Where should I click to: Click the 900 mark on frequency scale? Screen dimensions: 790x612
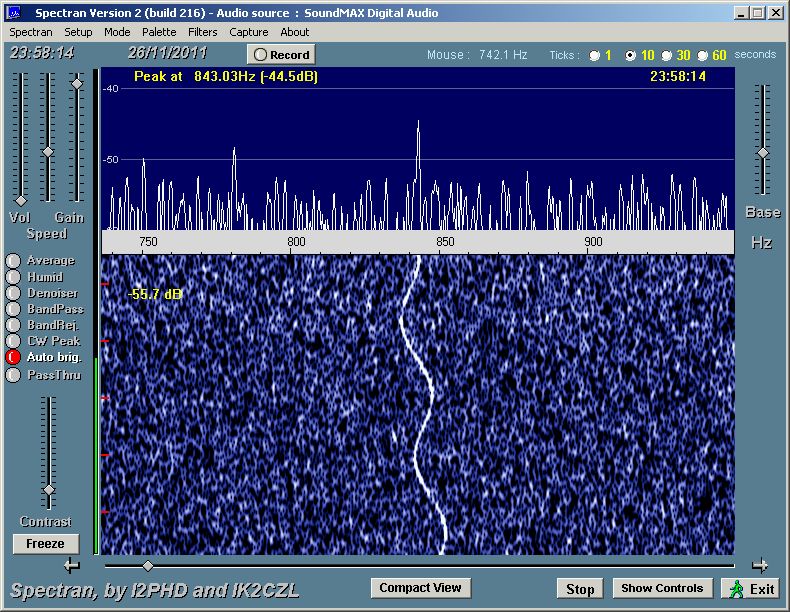coord(593,242)
